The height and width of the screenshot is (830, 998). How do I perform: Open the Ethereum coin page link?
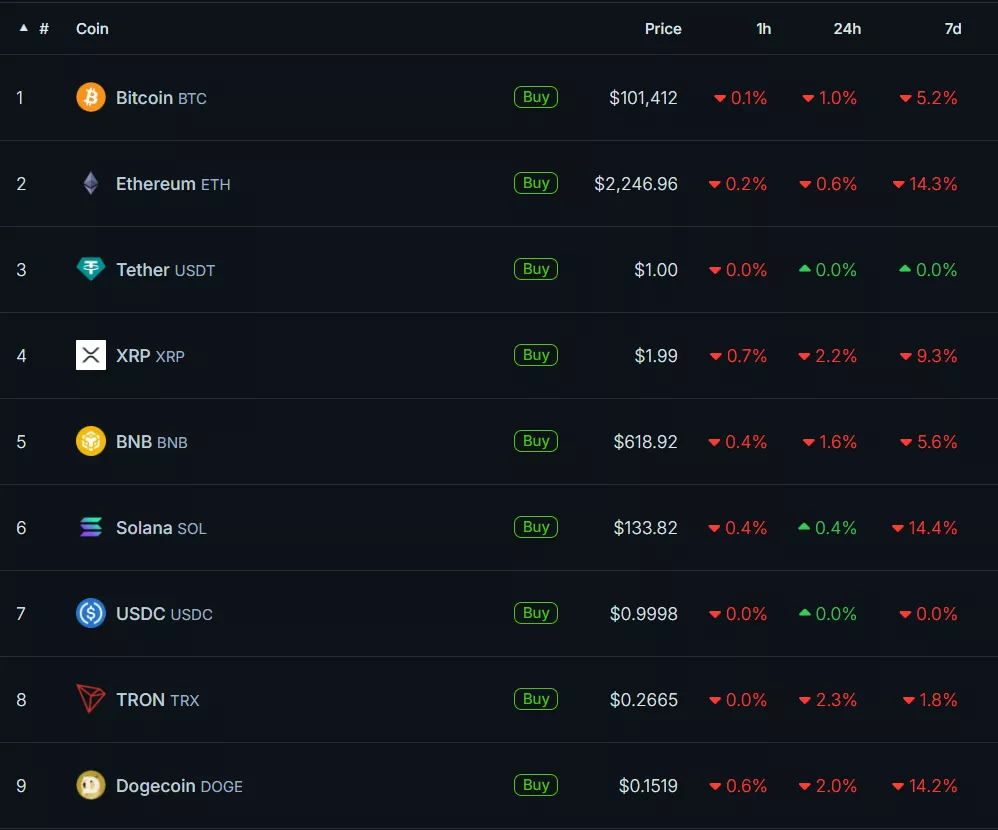pos(156,183)
